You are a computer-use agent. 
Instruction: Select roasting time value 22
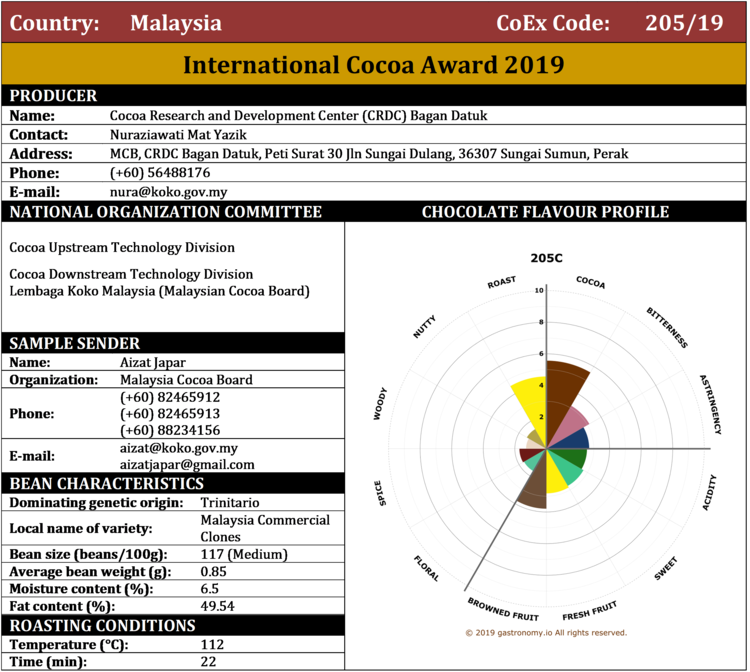coord(208,661)
